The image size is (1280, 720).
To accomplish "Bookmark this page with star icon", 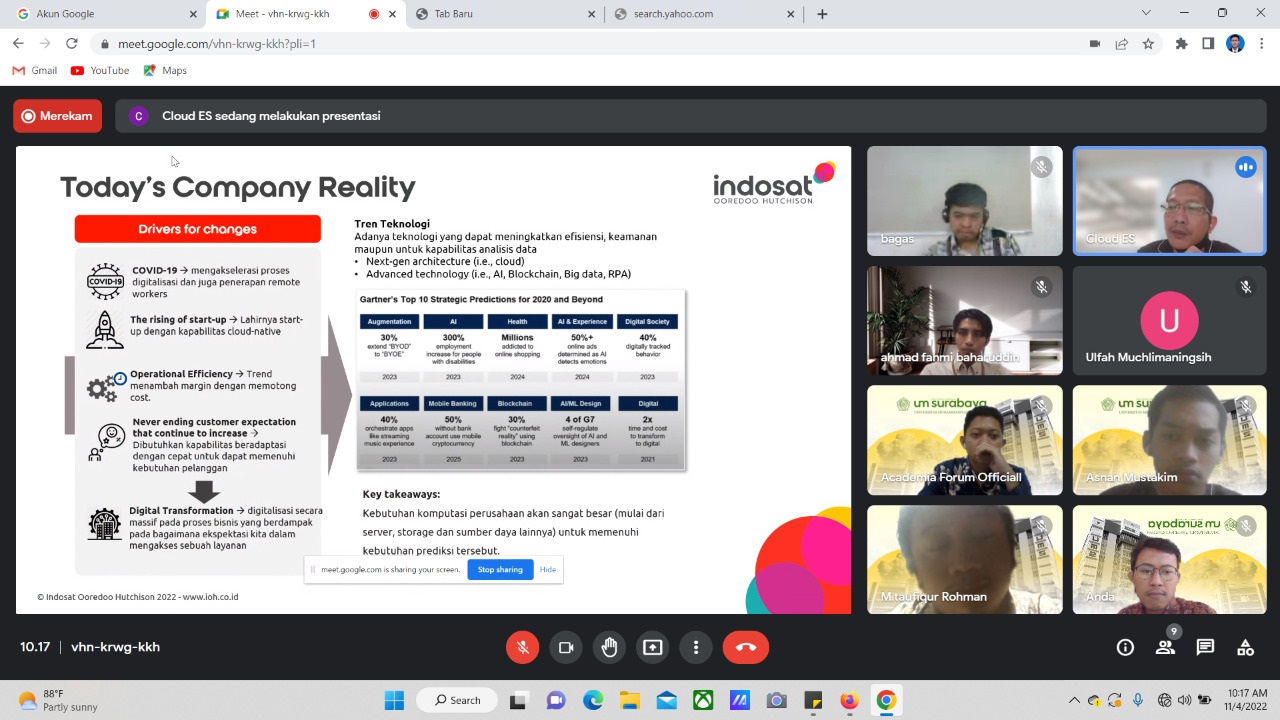I will click(x=1148, y=44).
